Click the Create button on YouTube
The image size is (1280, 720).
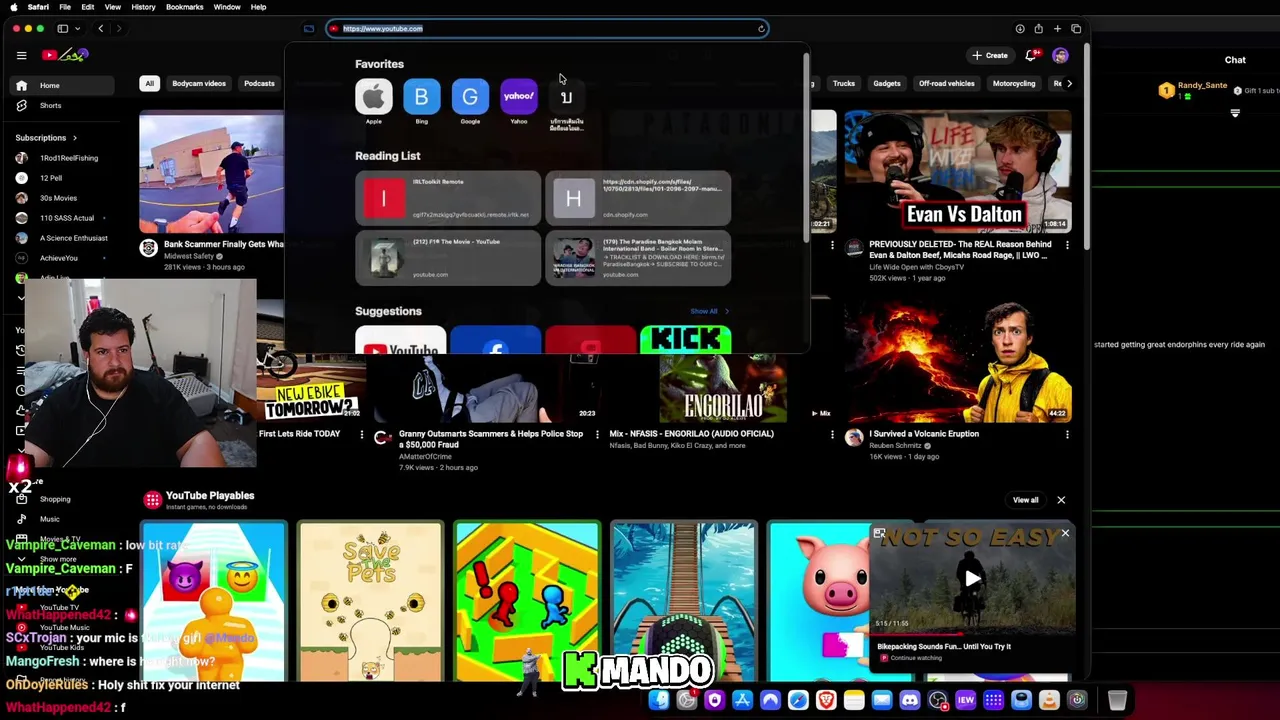coord(990,56)
